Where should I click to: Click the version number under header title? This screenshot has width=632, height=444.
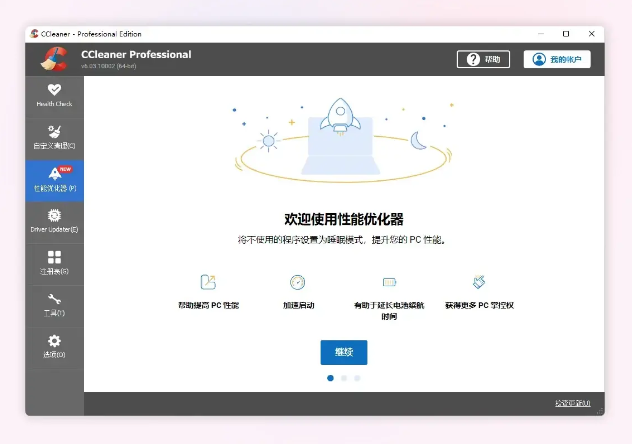(108, 66)
